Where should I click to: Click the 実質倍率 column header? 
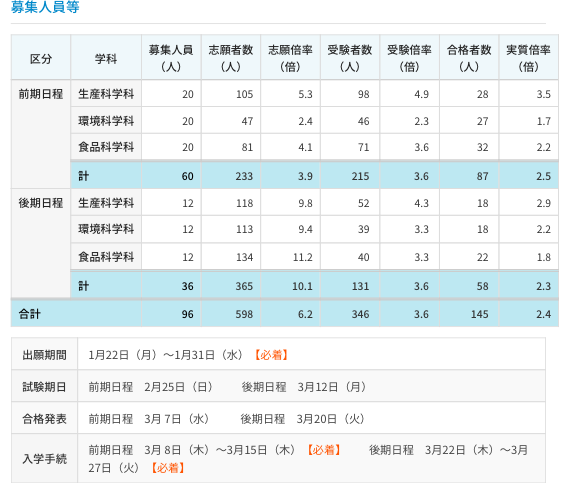tap(528, 58)
